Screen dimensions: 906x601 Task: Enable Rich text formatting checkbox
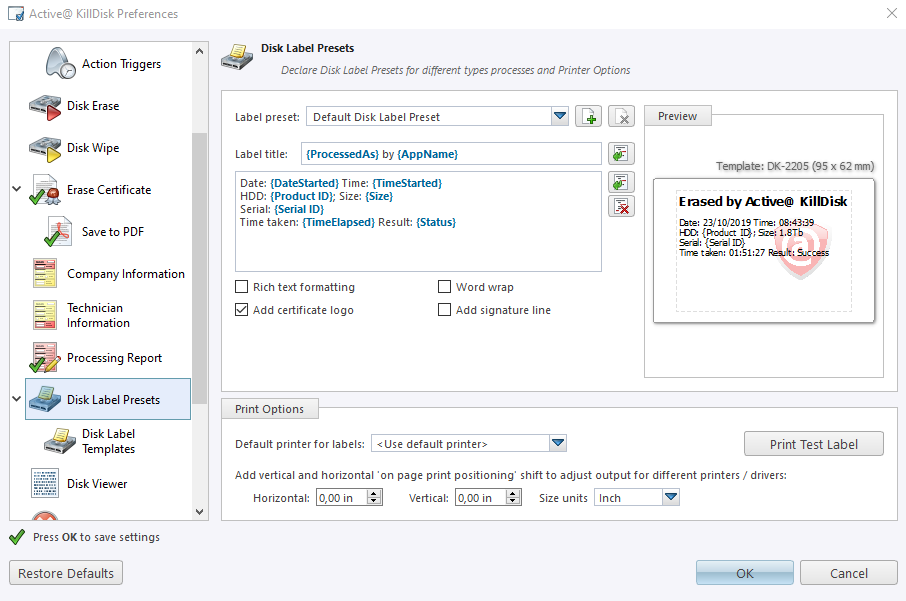click(x=242, y=287)
